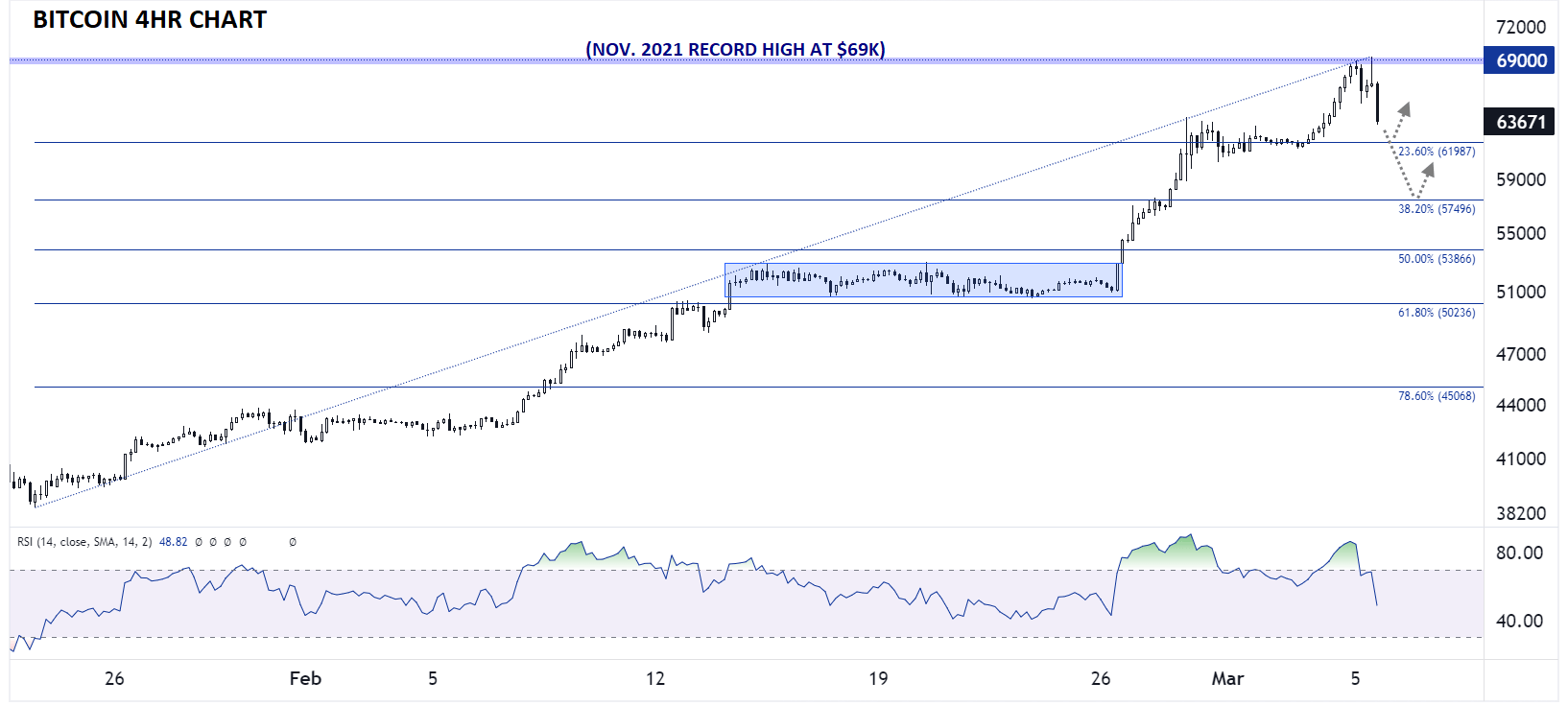
Task: Click the Mar date axis label
Action: coord(1227,678)
